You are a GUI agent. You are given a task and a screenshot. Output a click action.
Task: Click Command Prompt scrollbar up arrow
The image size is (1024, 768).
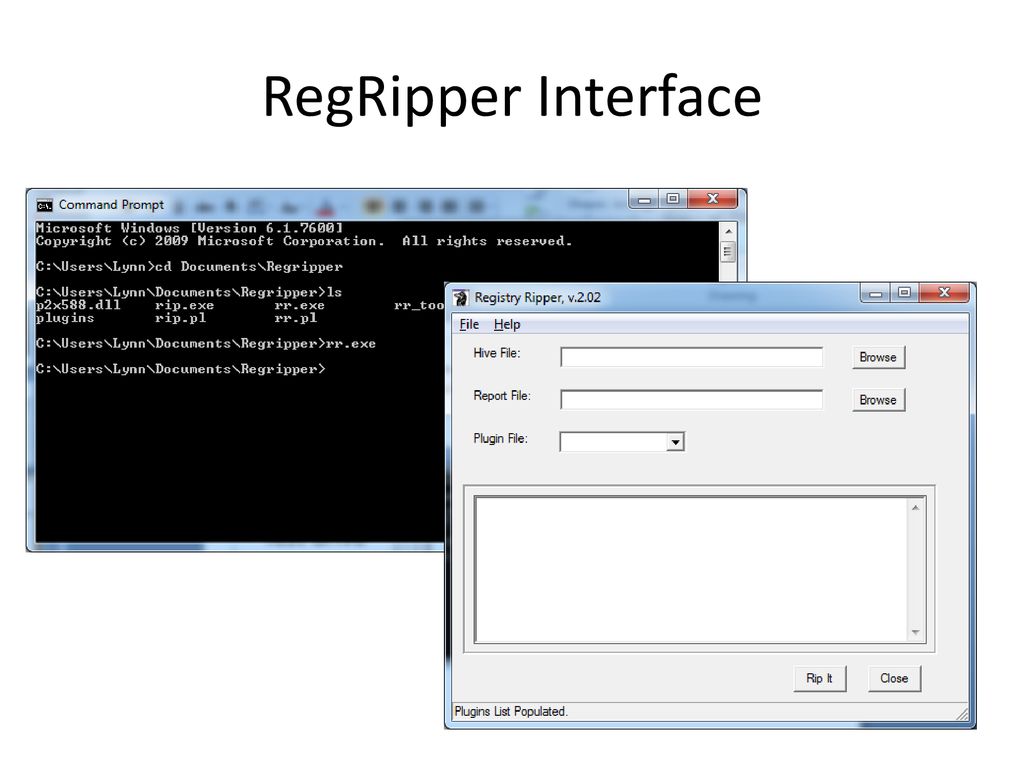tap(728, 231)
